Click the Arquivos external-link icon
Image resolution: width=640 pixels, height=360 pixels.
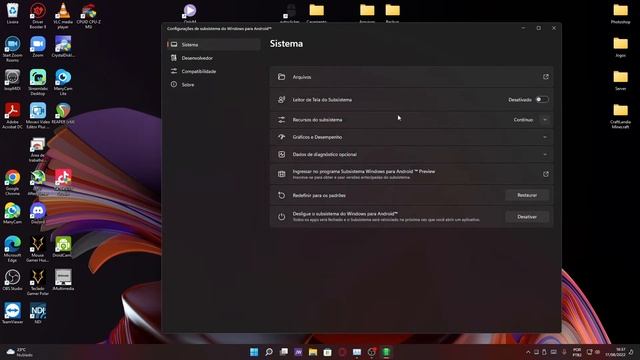point(546,77)
